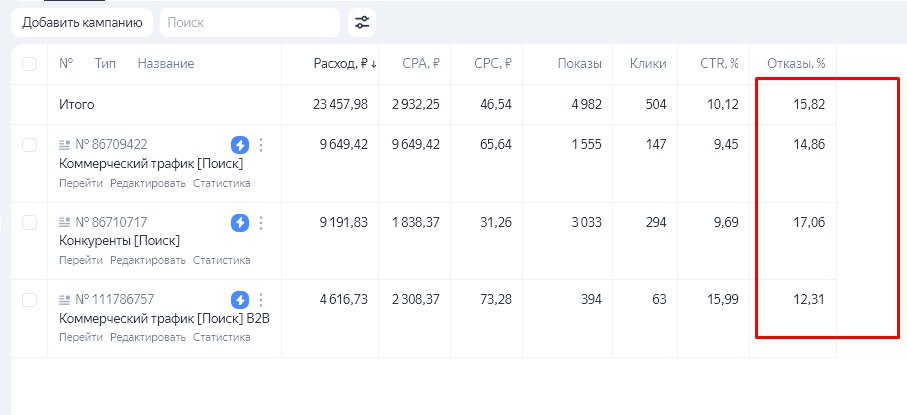This screenshot has width=907, height=415.
Task: Open three-dot menu for campaign 86709422
Action: [261, 144]
